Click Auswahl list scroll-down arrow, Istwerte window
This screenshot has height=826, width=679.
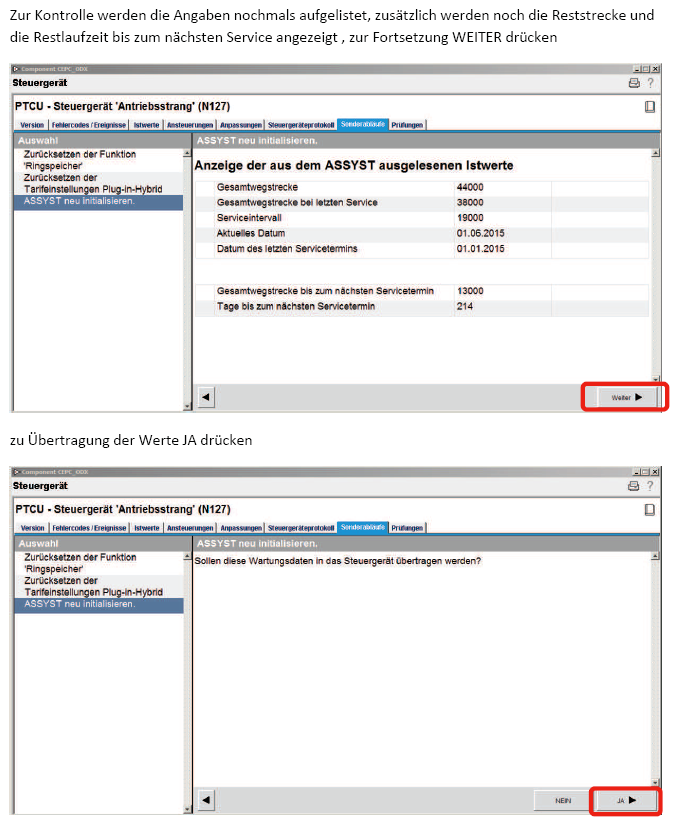(x=187, y=406)
